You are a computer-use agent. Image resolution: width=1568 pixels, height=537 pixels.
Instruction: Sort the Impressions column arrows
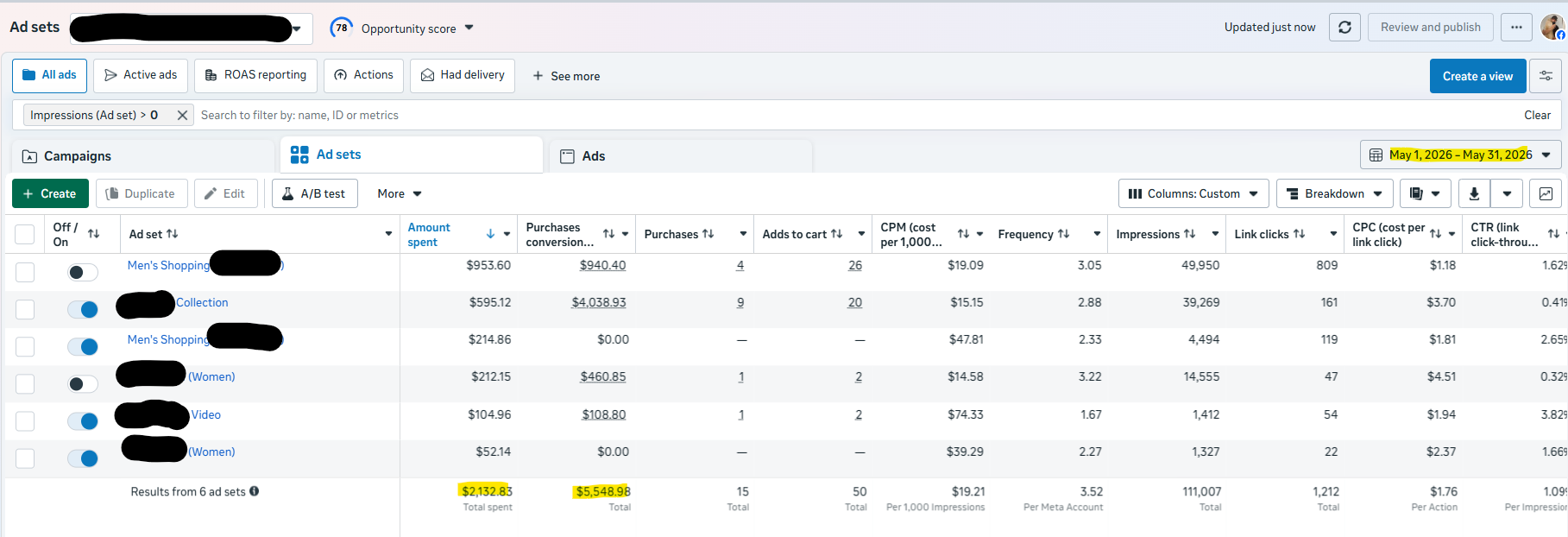click(1189, 234)
